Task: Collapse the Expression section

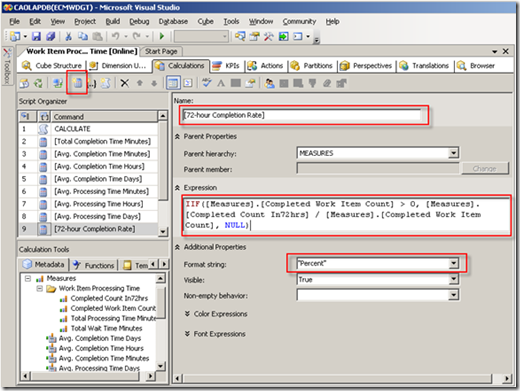Action: click(x=177, y=188)
